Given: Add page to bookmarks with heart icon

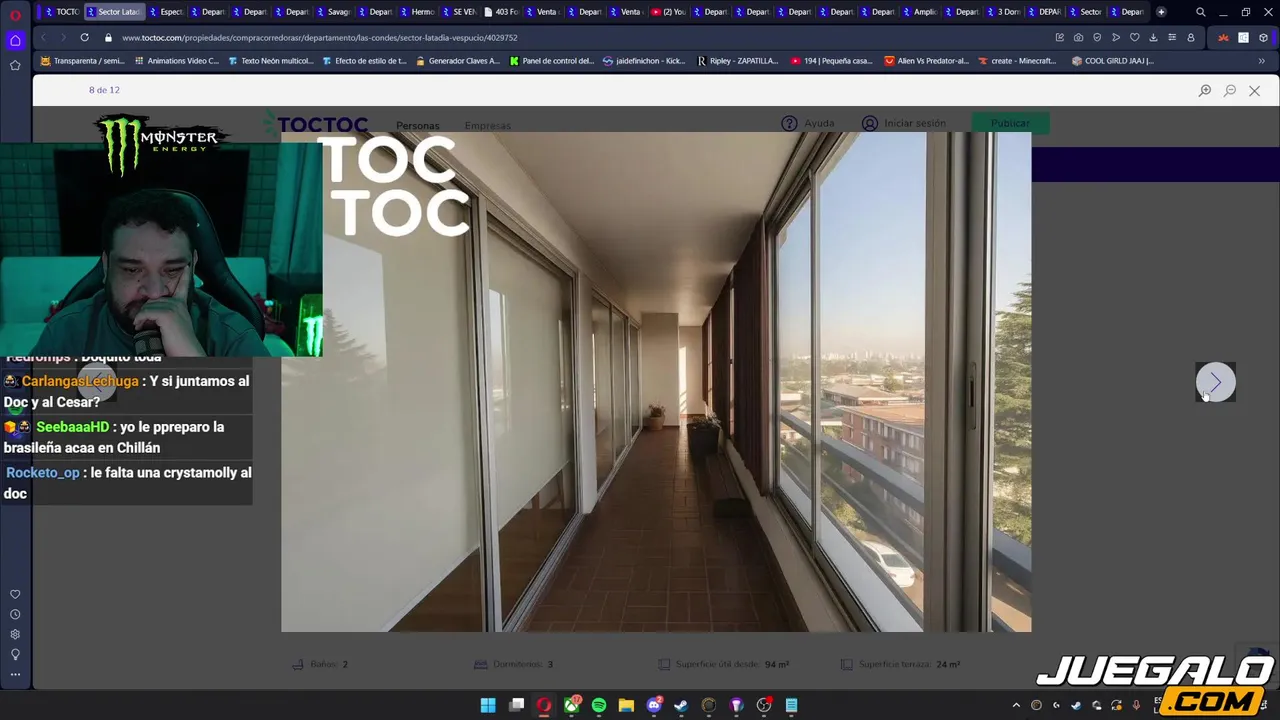Looking at the screenshot, I should (x=1134, y=37).
